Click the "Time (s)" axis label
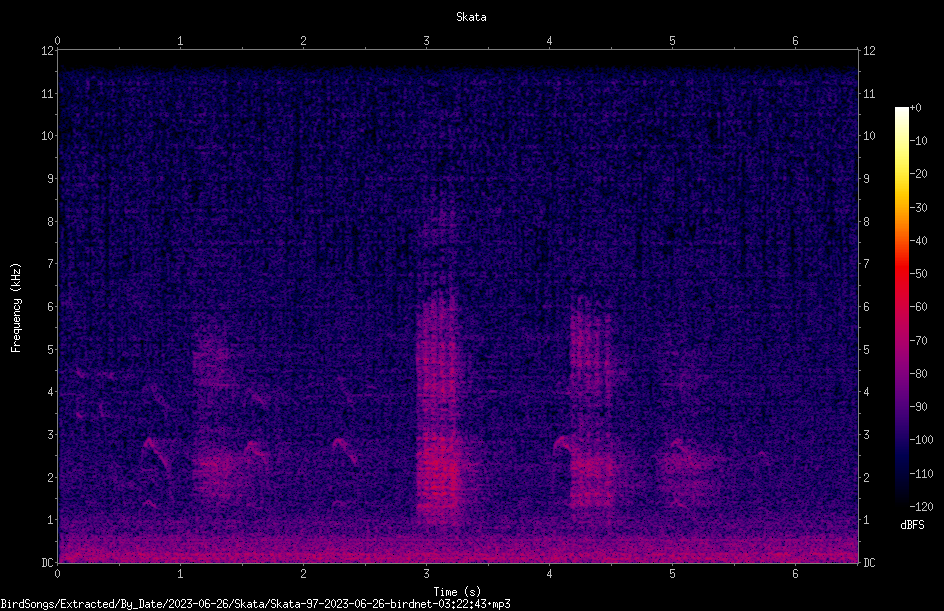Screen dimensions: 944x611 tap(457, 592)
